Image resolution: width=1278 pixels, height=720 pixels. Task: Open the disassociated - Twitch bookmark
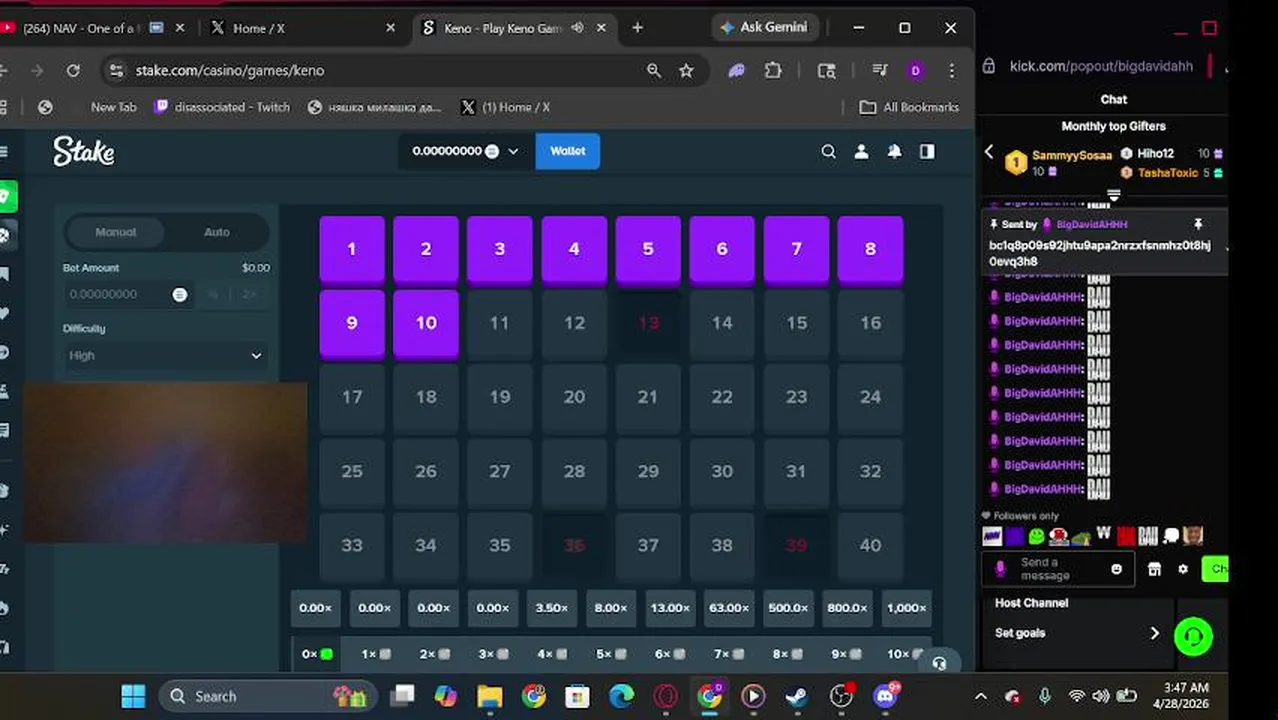point(222,107)
